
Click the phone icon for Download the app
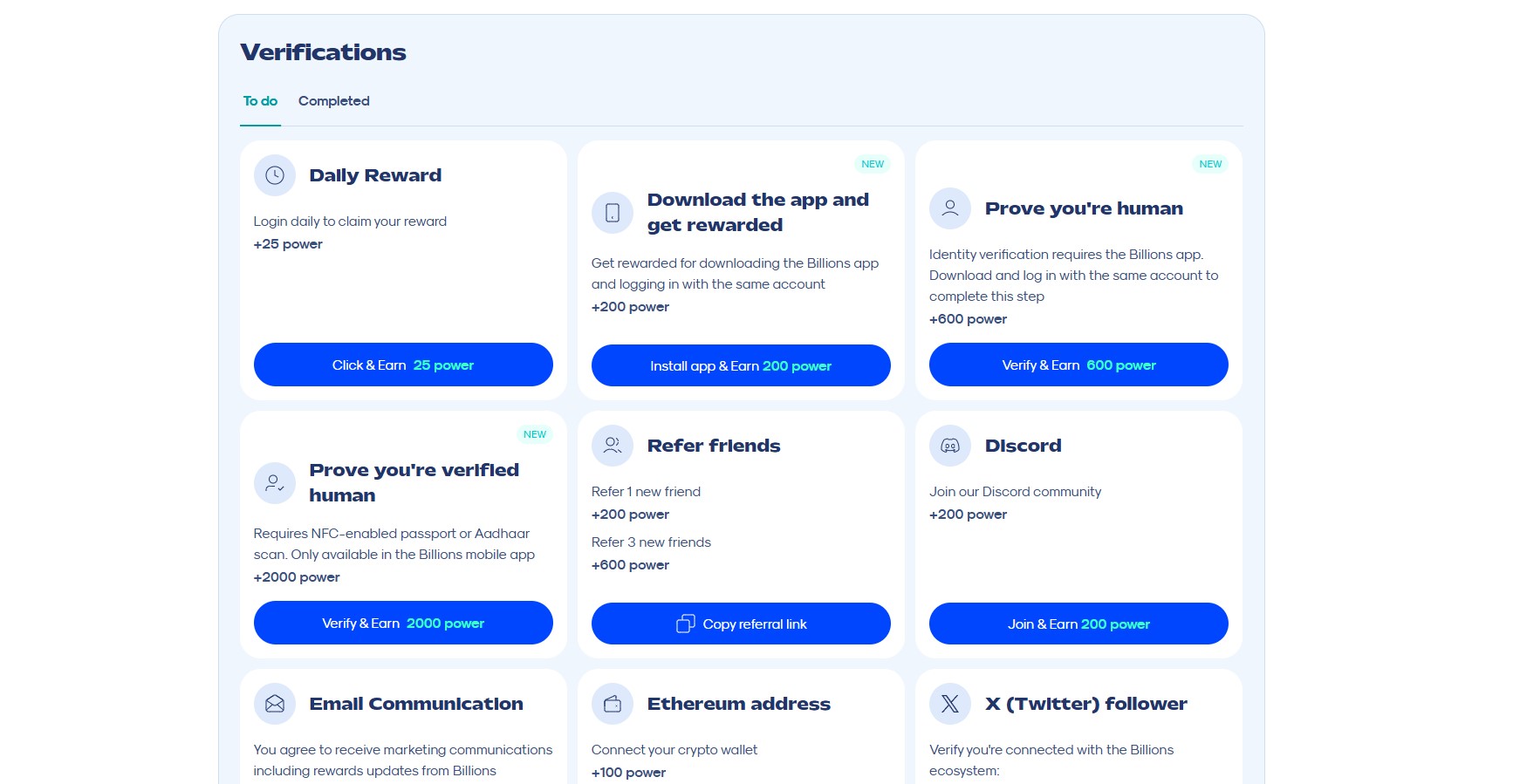click(x=613, y=213)
